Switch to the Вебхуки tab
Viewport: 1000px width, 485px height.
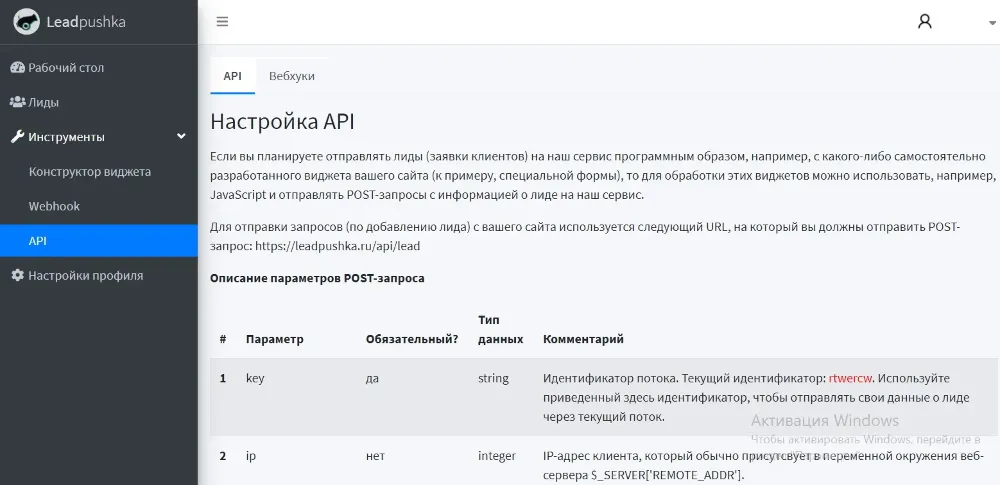click(x=291, y=76)
